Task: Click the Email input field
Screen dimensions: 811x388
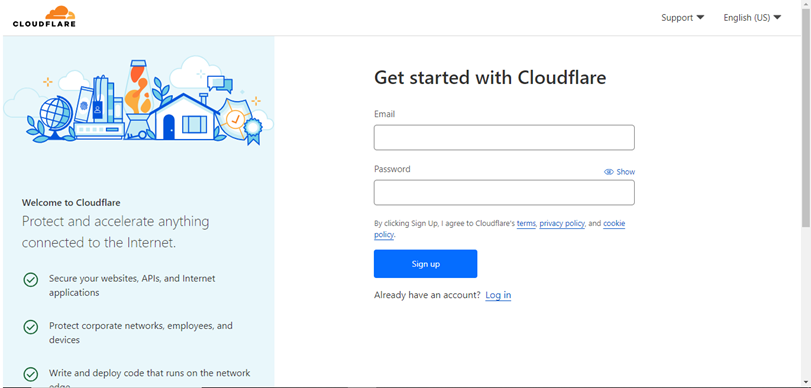Action: [504, 138]
